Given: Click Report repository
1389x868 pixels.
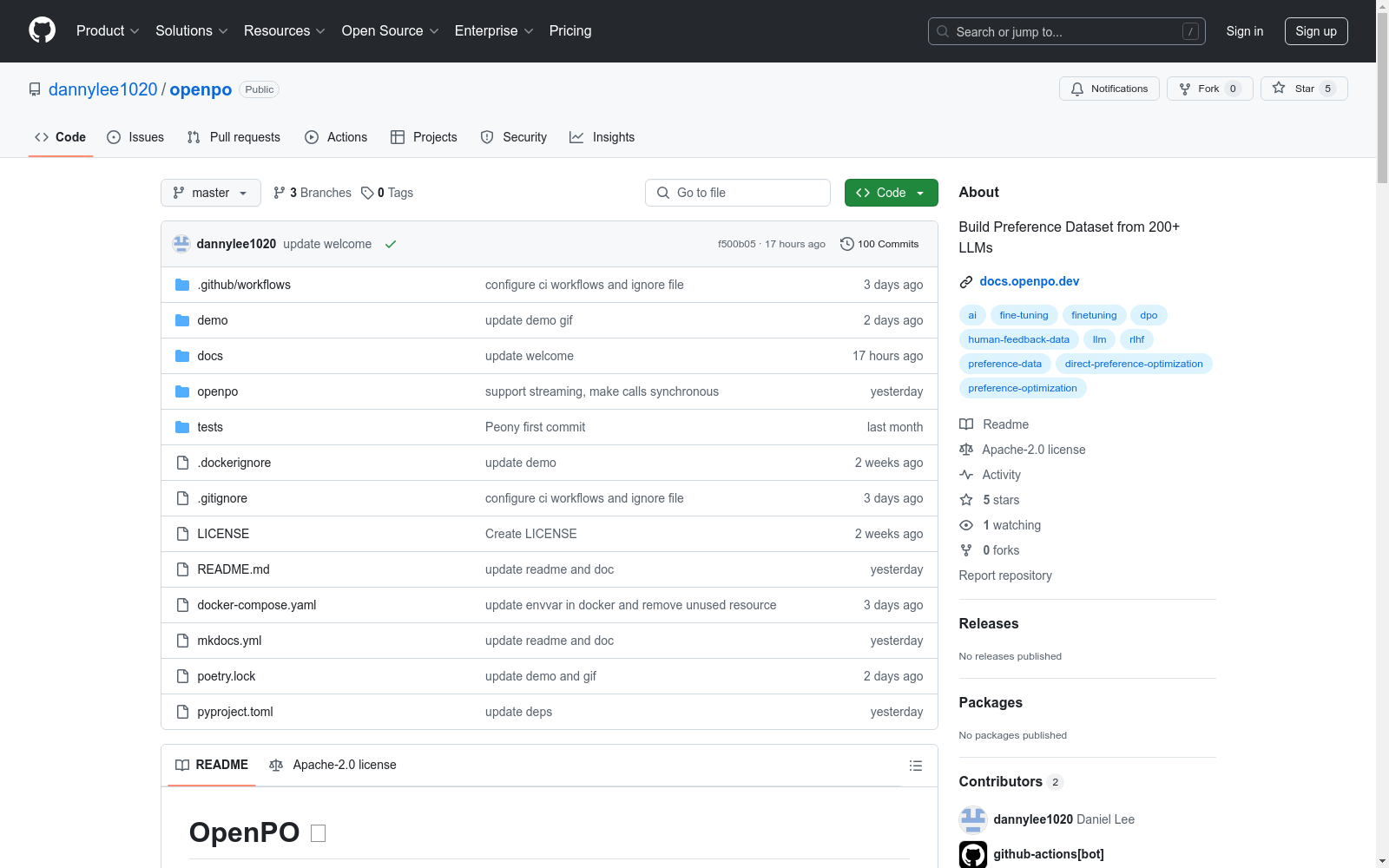Looking at the screenshot, I should pos(1005,575).
